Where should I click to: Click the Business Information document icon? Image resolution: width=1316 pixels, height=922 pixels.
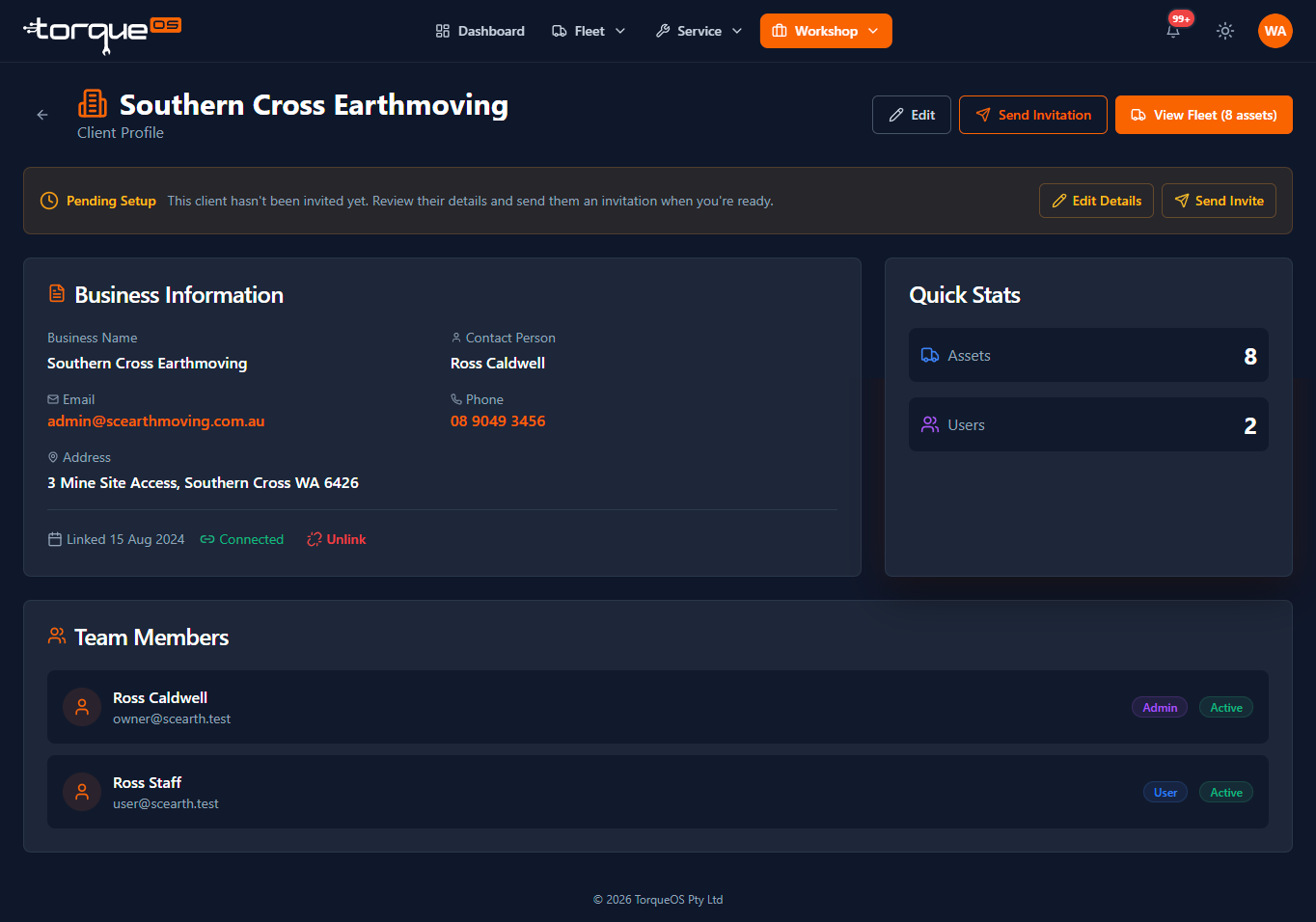click(x=57, y=294)
